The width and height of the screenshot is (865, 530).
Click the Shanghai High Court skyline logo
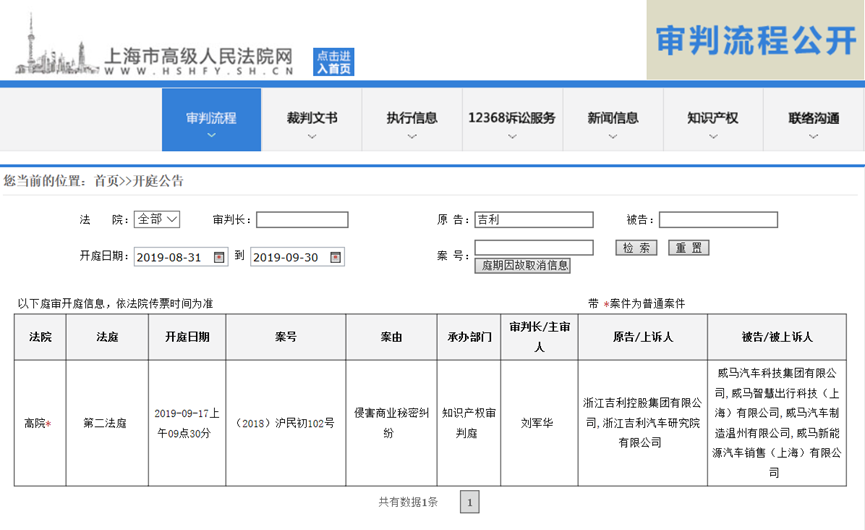[57, 45]
